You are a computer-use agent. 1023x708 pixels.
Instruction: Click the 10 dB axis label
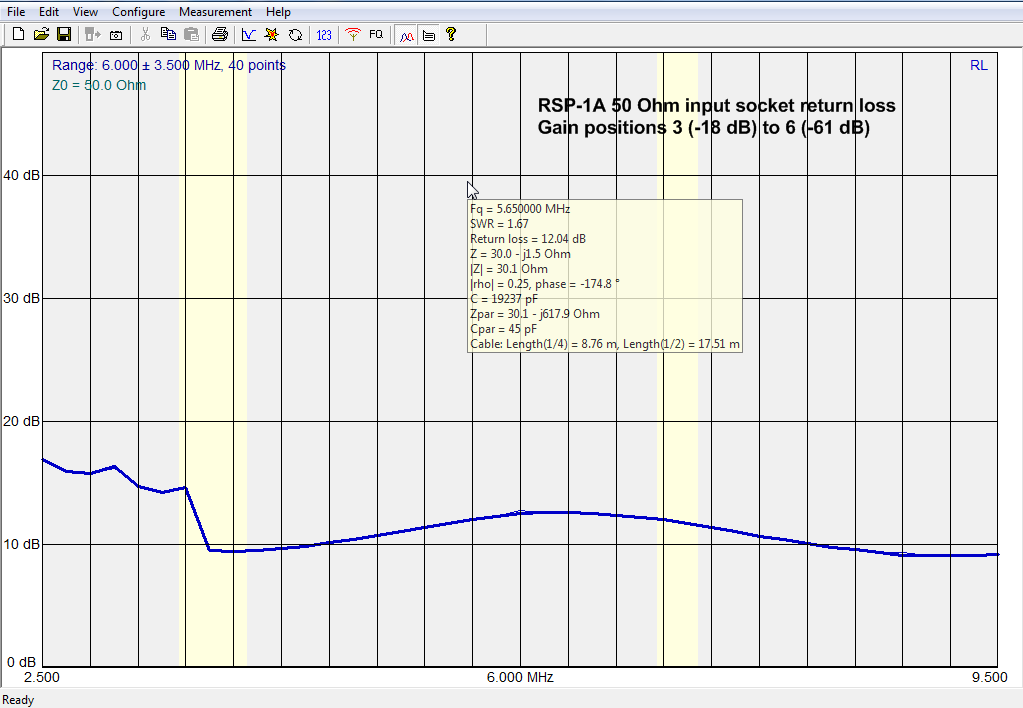pos(22,544)
